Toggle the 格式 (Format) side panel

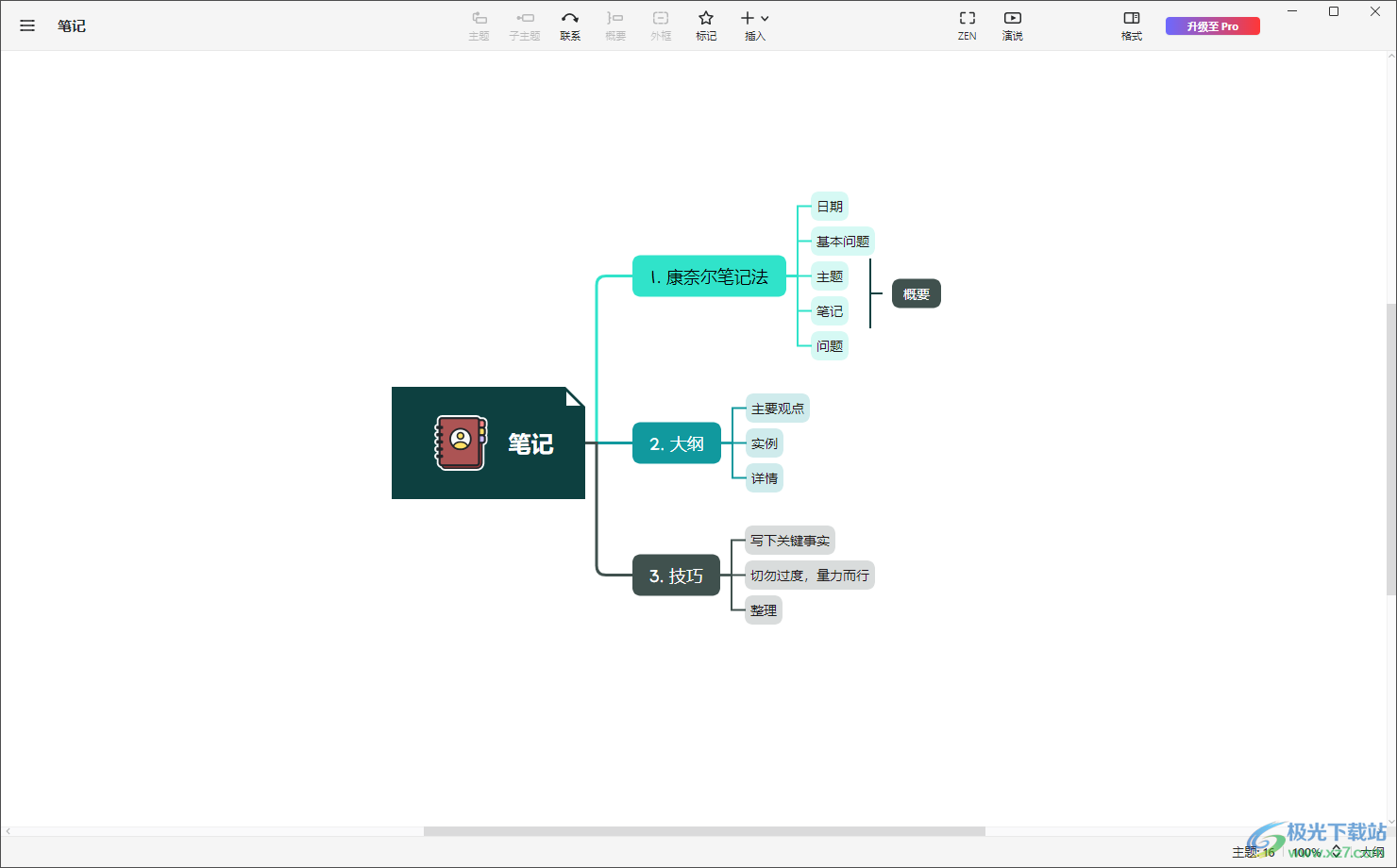point(1132,25)
